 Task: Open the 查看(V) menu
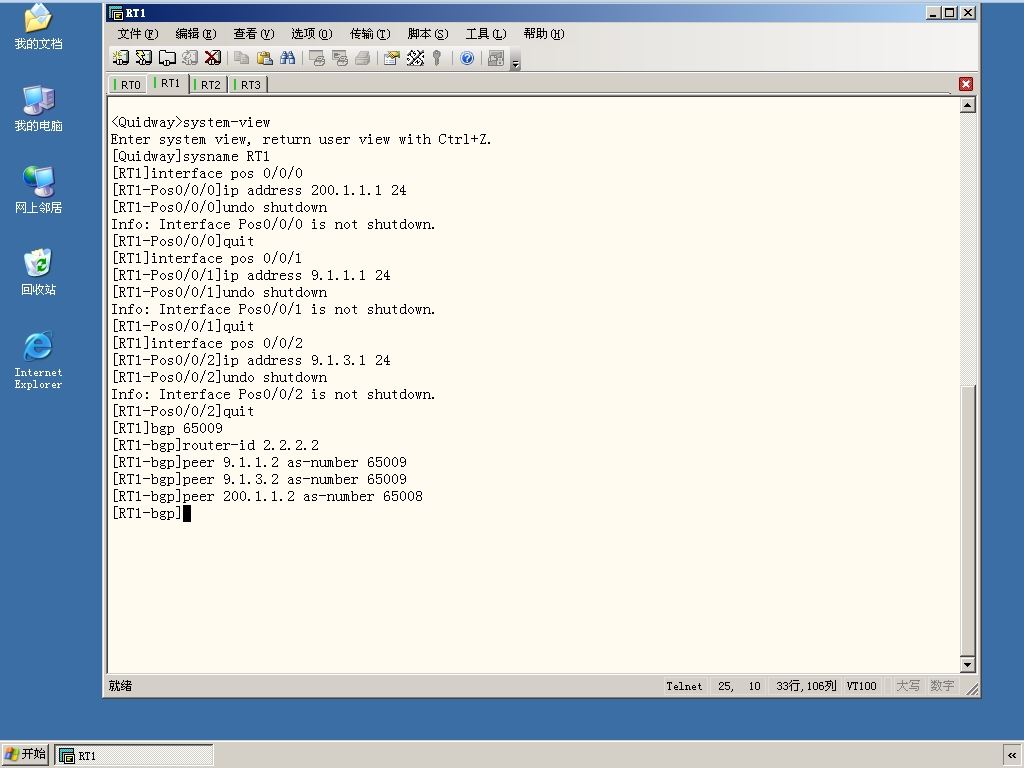pyautogui.click(x=254, y=33)
